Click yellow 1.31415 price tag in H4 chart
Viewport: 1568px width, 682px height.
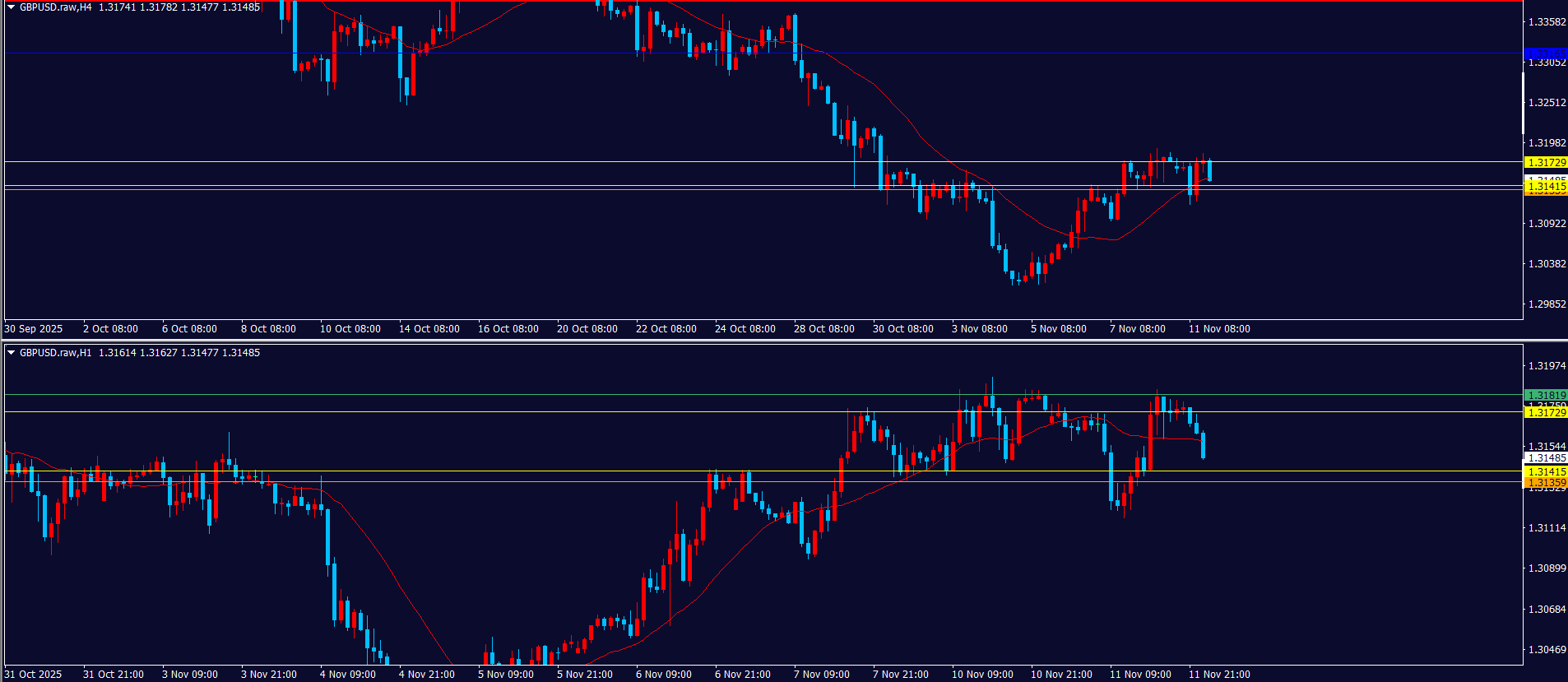(1546, 187)
